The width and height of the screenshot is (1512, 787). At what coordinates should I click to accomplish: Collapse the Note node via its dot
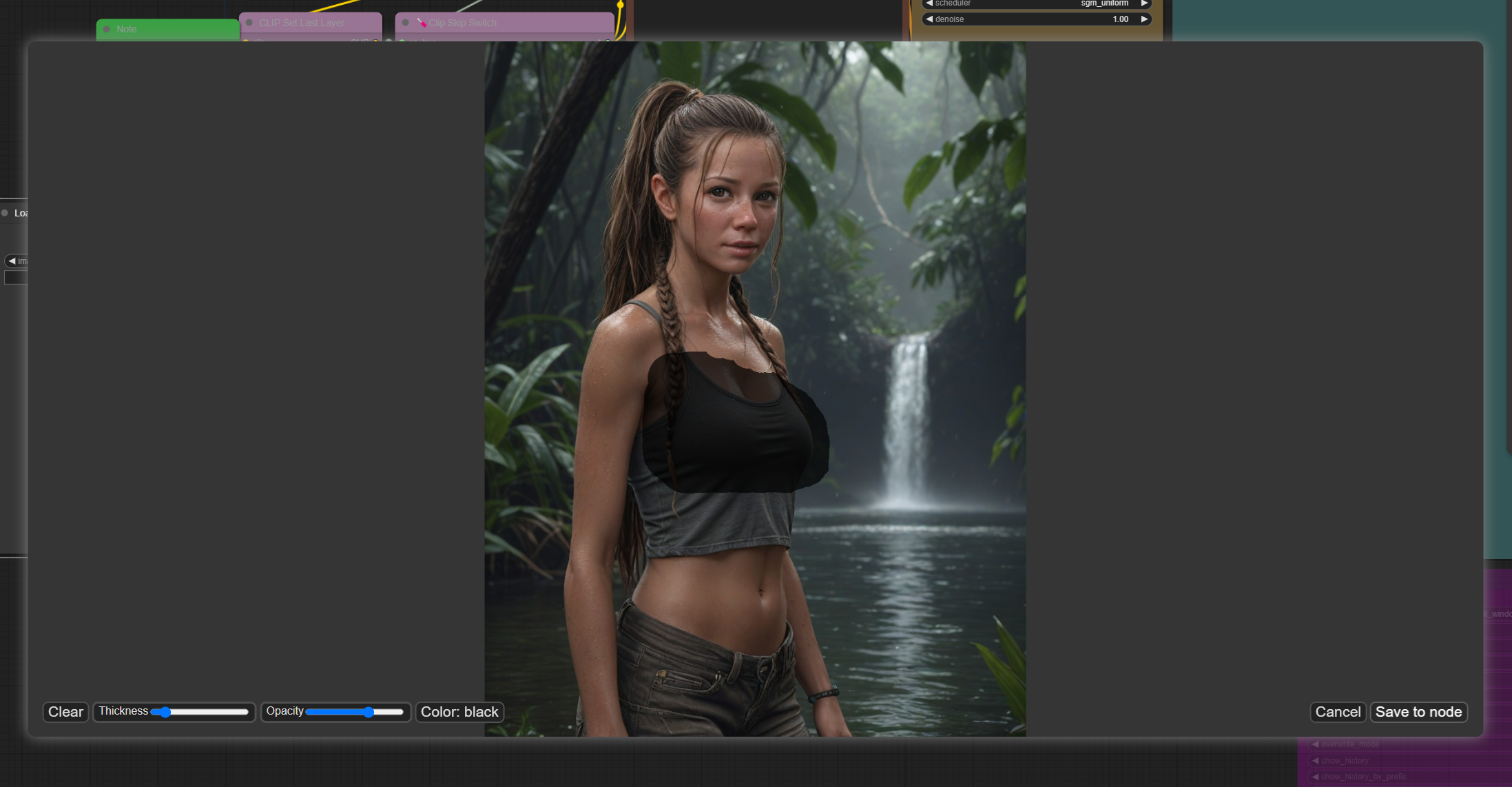pyautogui.click(x=107, y=29)
